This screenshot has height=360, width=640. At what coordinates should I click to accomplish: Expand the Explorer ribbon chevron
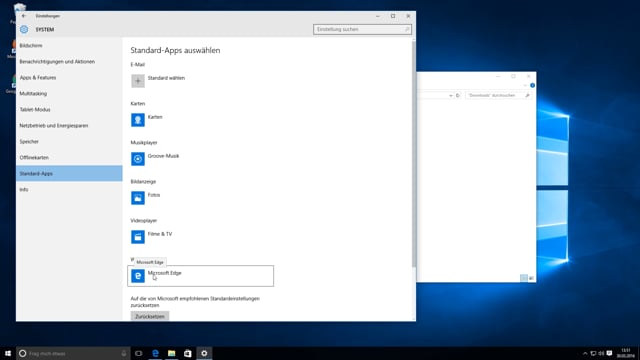pos(525,85)
